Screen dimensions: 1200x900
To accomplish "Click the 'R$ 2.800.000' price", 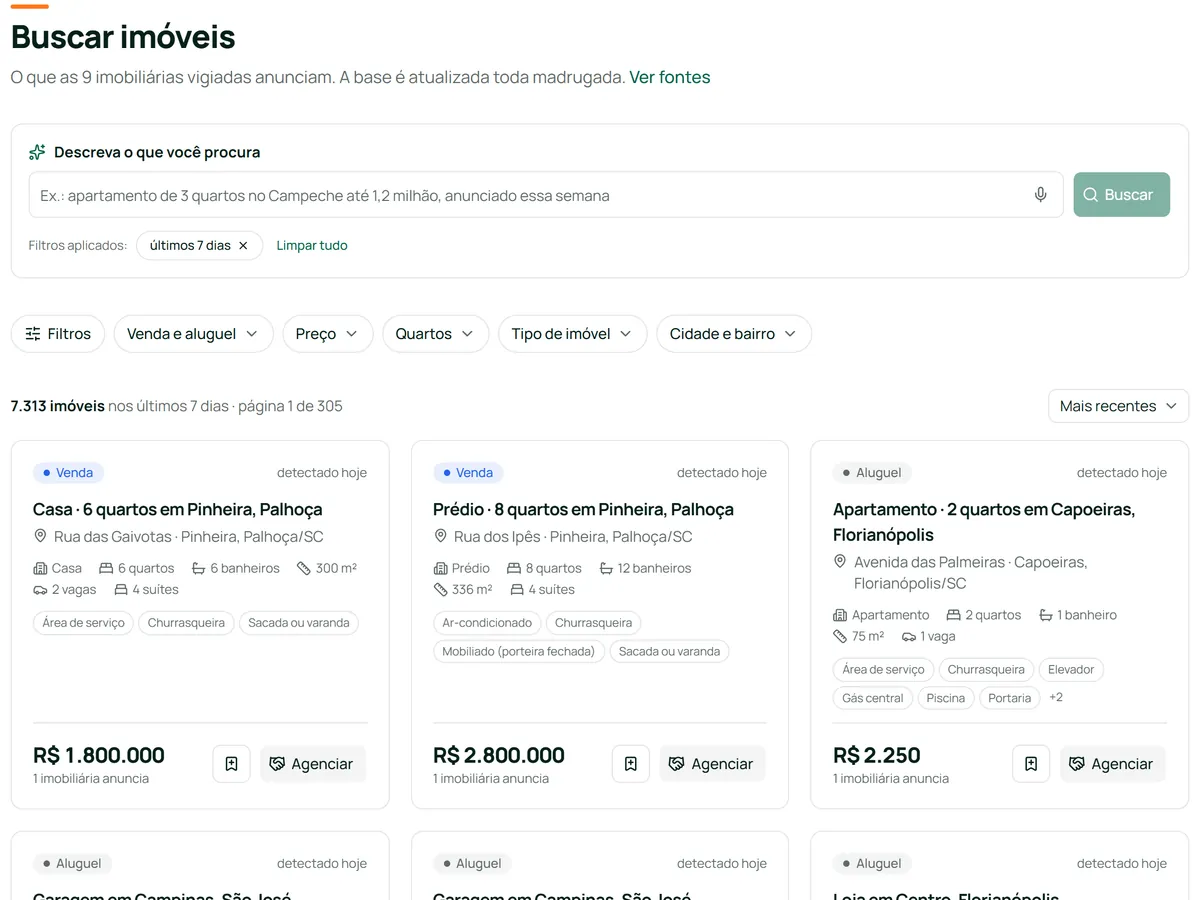I will coord(499,755).
